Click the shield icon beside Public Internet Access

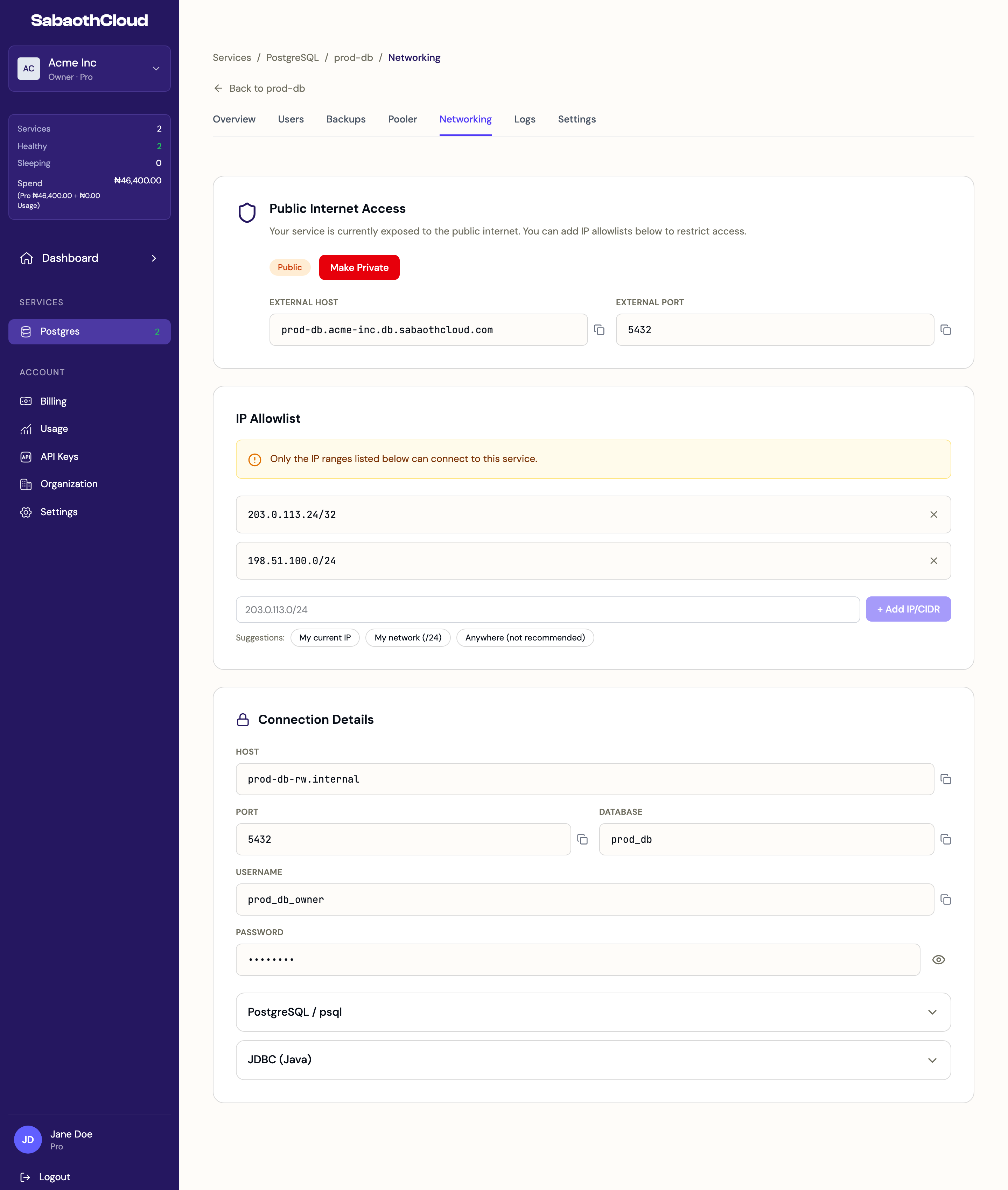coord(247,212)
